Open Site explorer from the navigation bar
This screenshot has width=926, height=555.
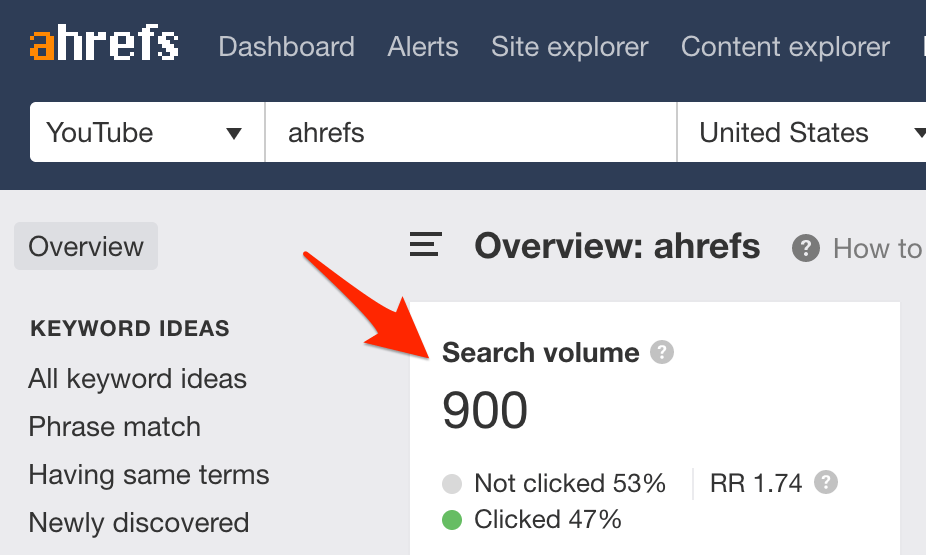[x=570, y=47]
